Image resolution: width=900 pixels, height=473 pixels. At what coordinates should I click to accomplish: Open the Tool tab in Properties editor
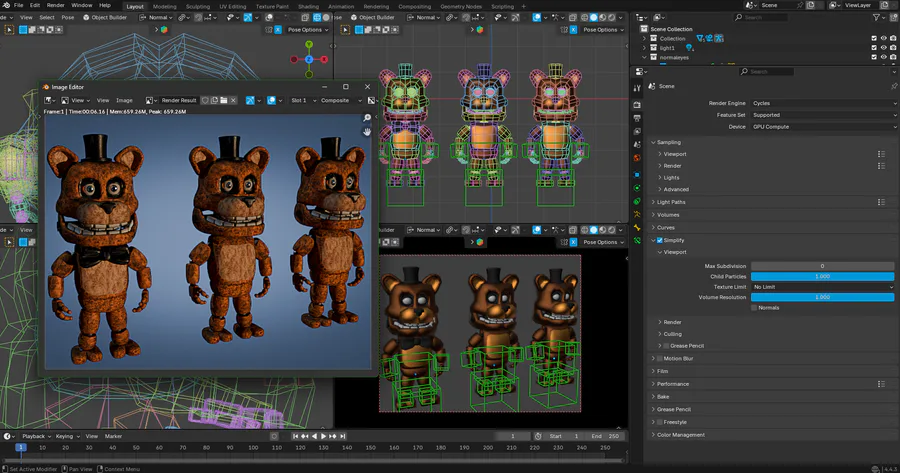637,88
